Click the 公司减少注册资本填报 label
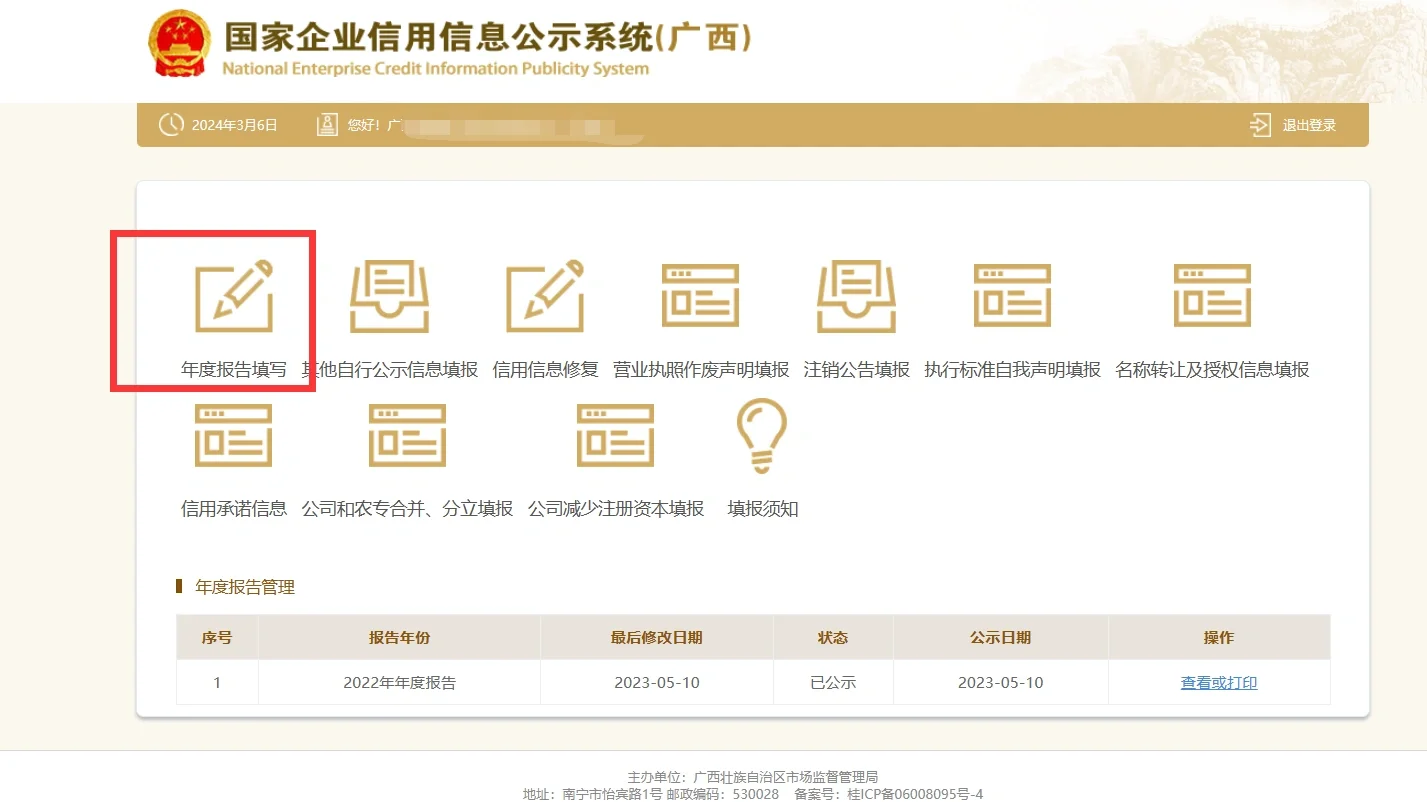This screenshot has height=802, width=1427. click(x=616, y=509)
